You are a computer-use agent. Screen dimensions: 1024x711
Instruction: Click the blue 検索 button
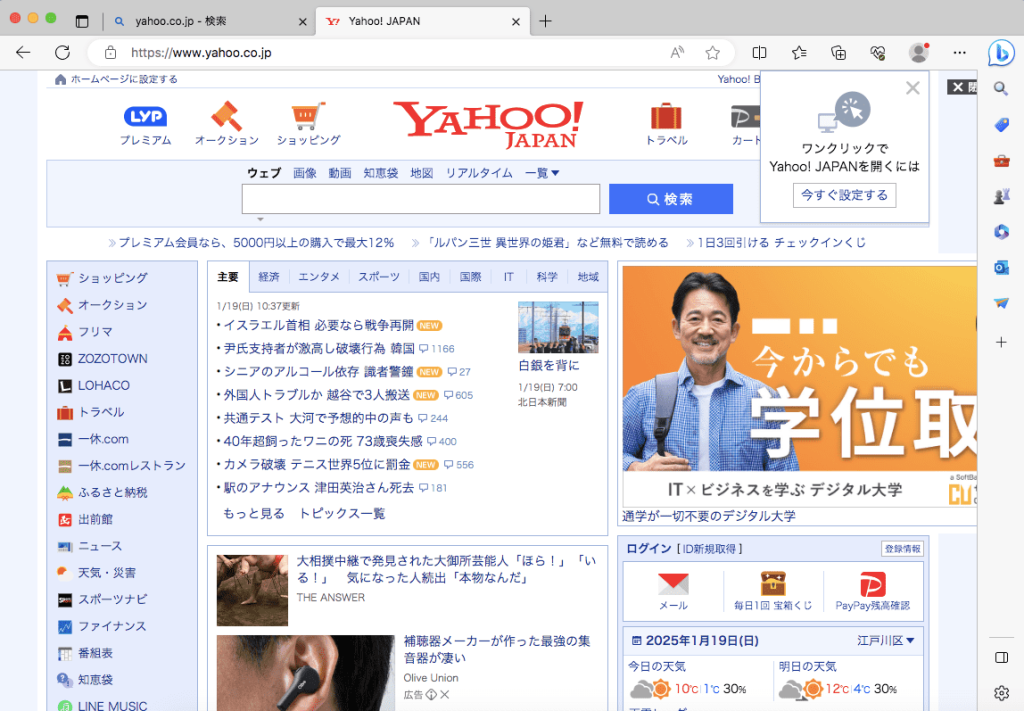671,198
